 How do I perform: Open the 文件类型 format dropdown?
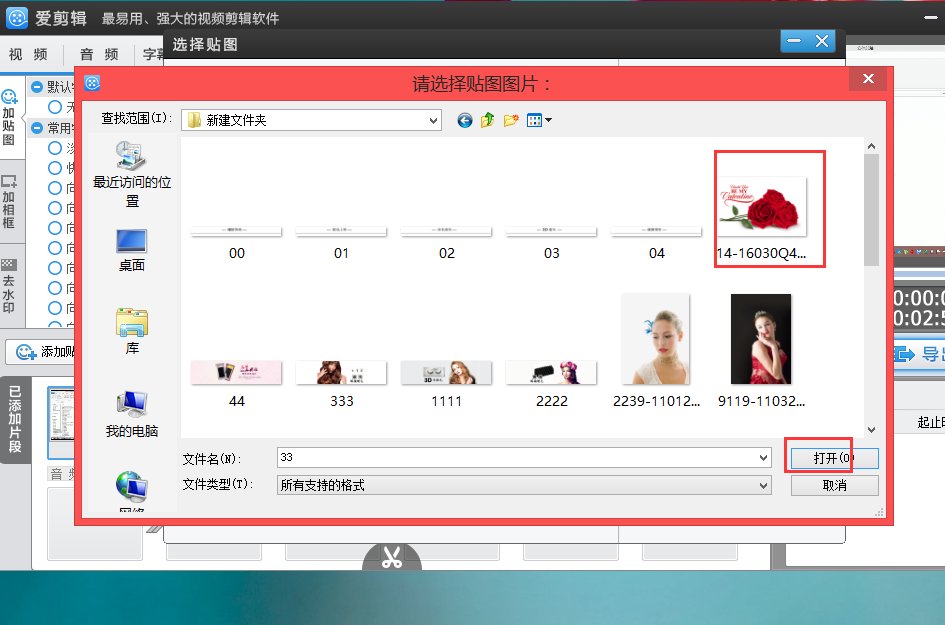[764, 485]
